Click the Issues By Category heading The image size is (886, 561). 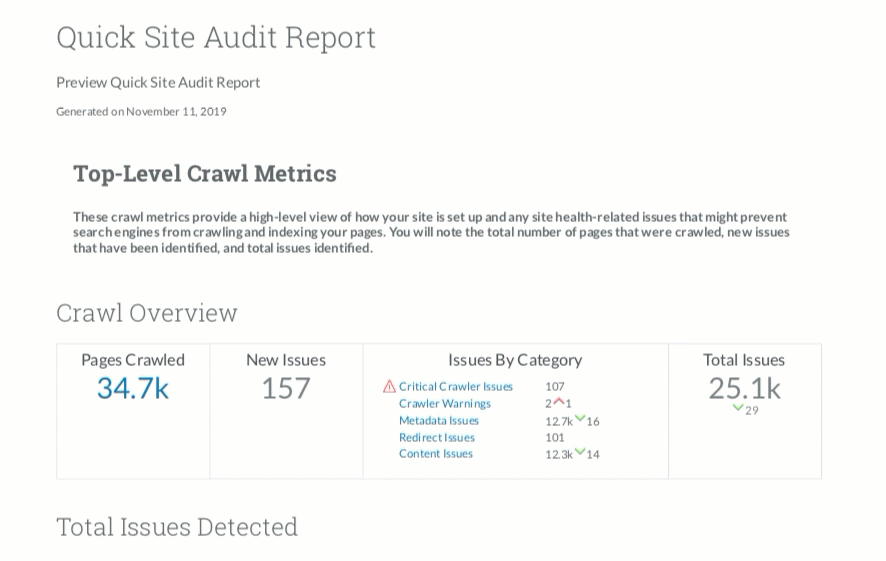[x=515, y=360]
